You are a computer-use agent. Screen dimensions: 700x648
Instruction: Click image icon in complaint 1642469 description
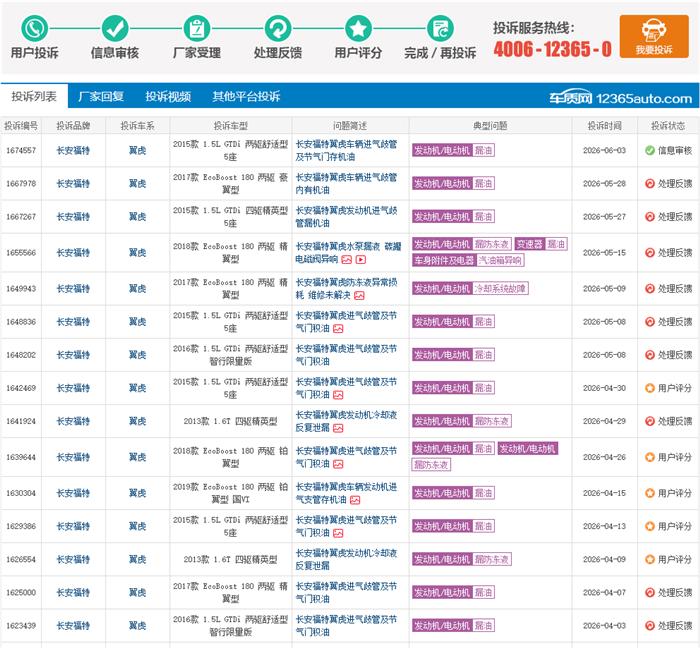(x=338, y=395)
